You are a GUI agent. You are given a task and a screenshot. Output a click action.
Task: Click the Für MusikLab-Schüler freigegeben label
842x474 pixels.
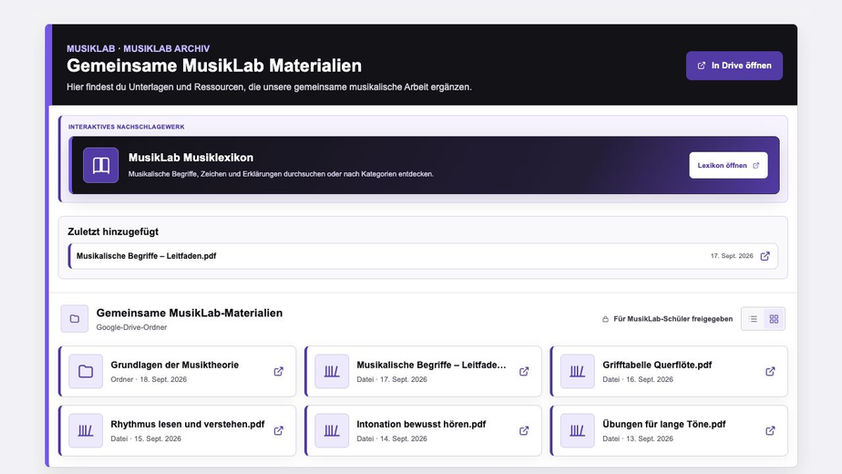pyautogui.click(x=673, y=319)
